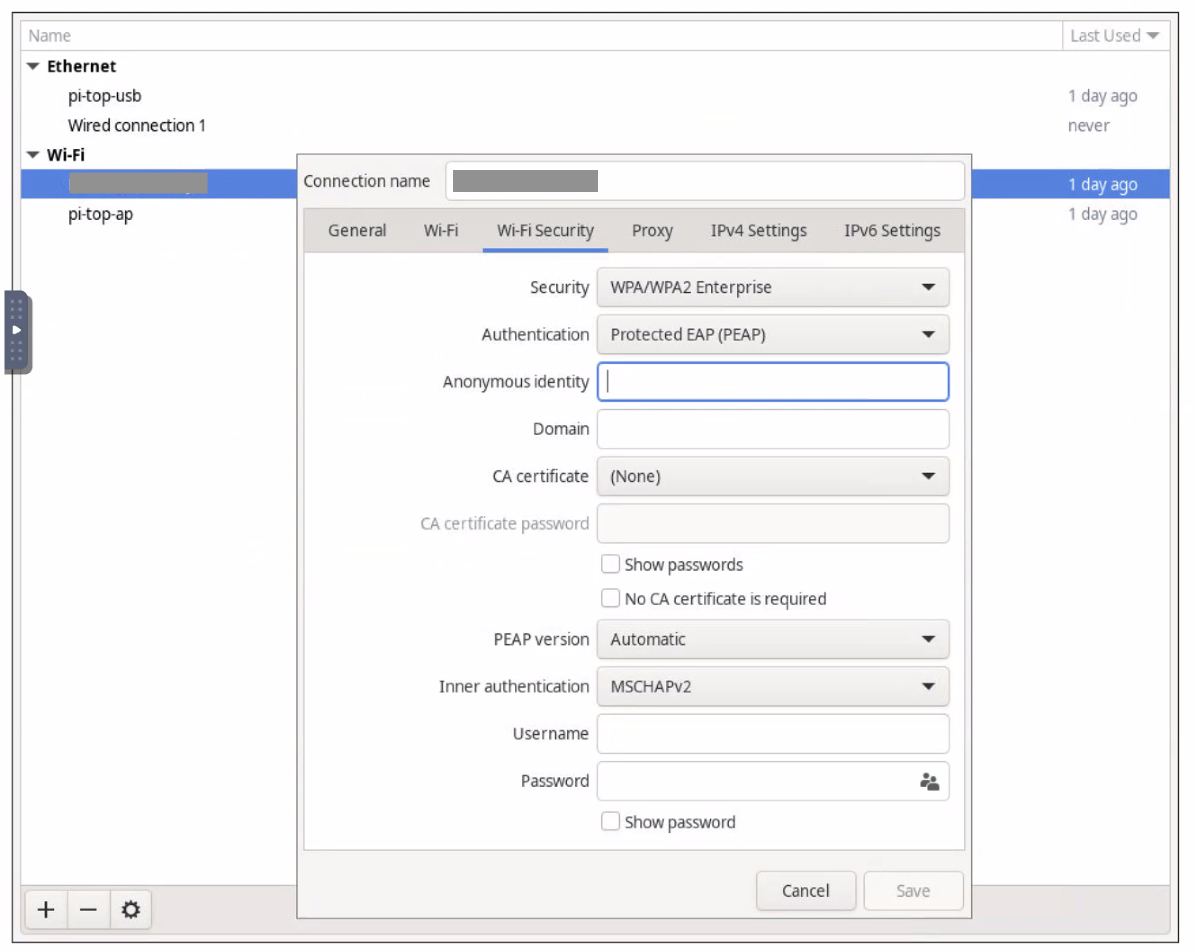Expand the CA certificate dropdown showing (None)
This screenshot has width=1196, height=952.
(x=772, y=476)
